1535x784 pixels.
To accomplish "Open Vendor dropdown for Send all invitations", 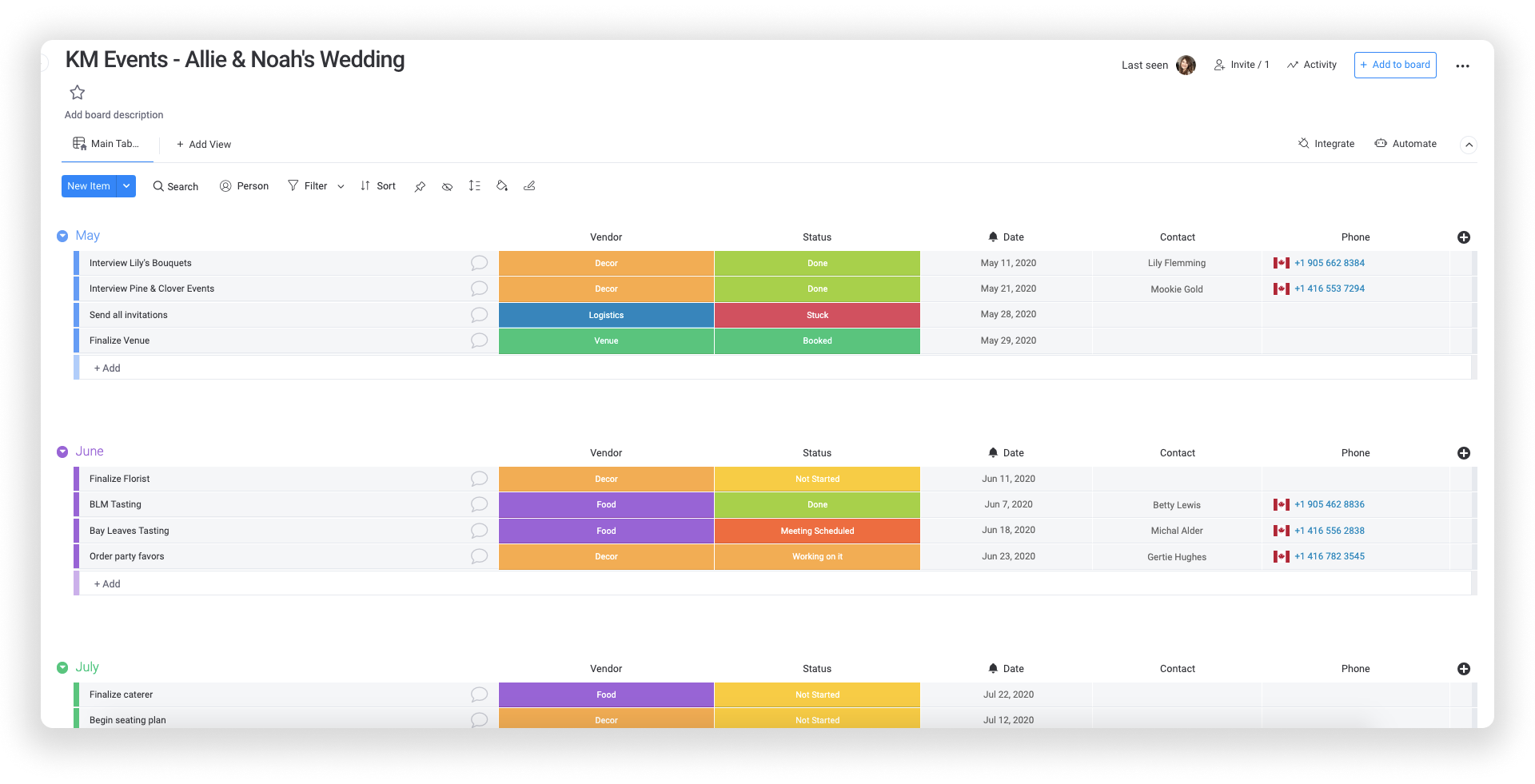I will pyautogui.click(x=606, y=315).
